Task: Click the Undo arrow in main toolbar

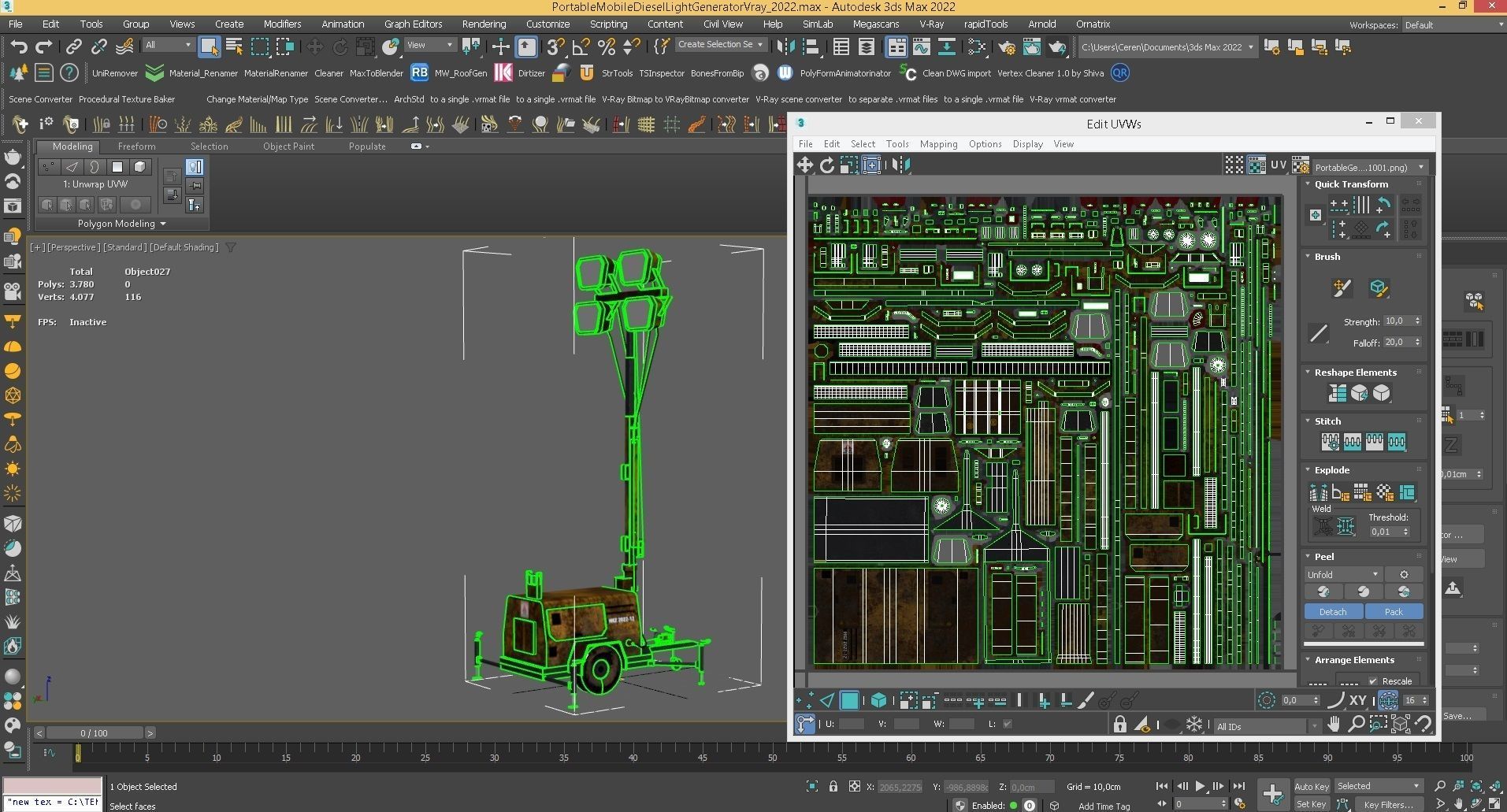Action: pyautogui.click(x=19, y=46)
